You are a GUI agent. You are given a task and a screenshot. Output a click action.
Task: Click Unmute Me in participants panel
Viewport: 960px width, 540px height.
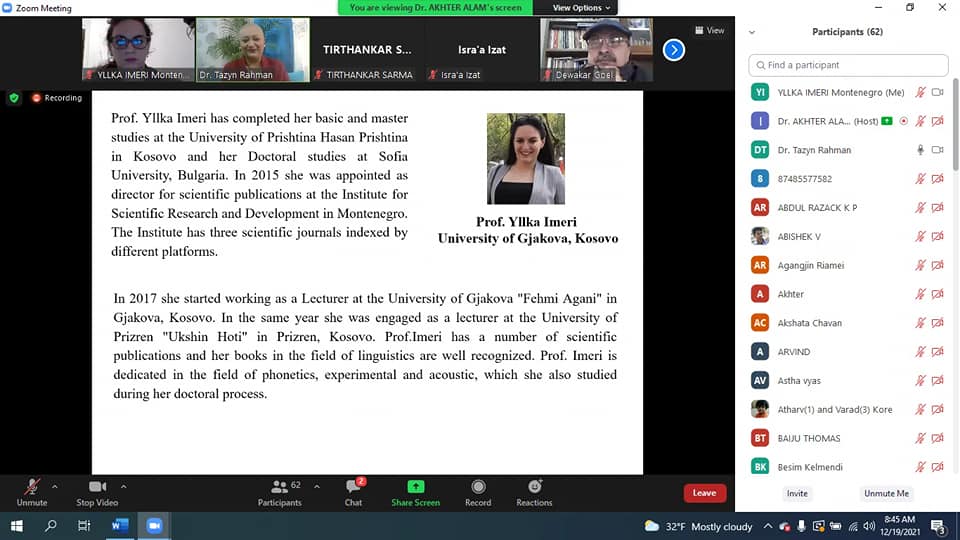click(886, 493)
